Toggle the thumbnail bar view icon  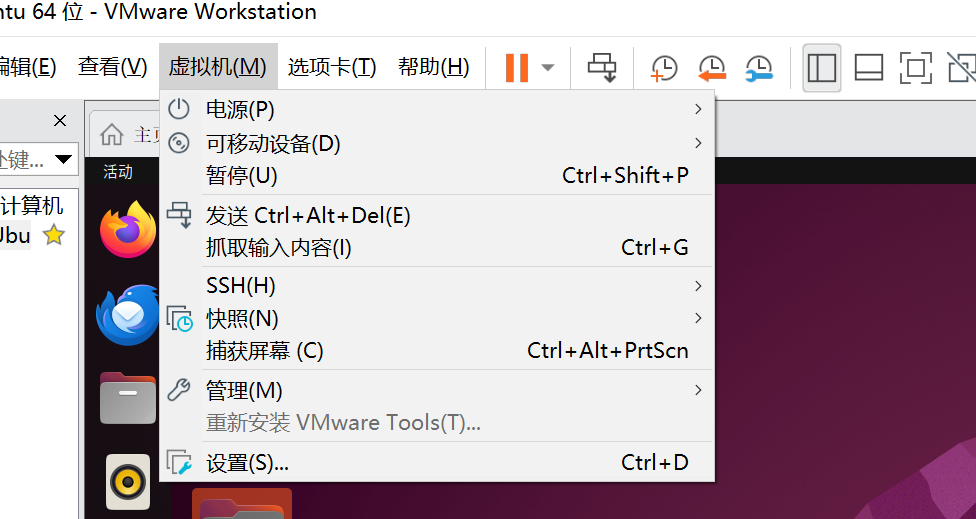pos(869,68)
